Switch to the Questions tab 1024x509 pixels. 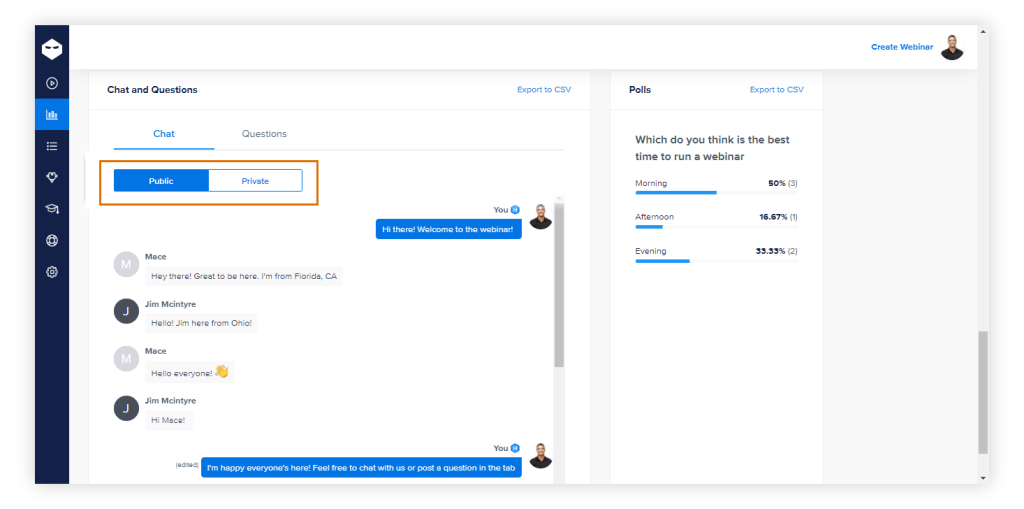pos(264,134)
